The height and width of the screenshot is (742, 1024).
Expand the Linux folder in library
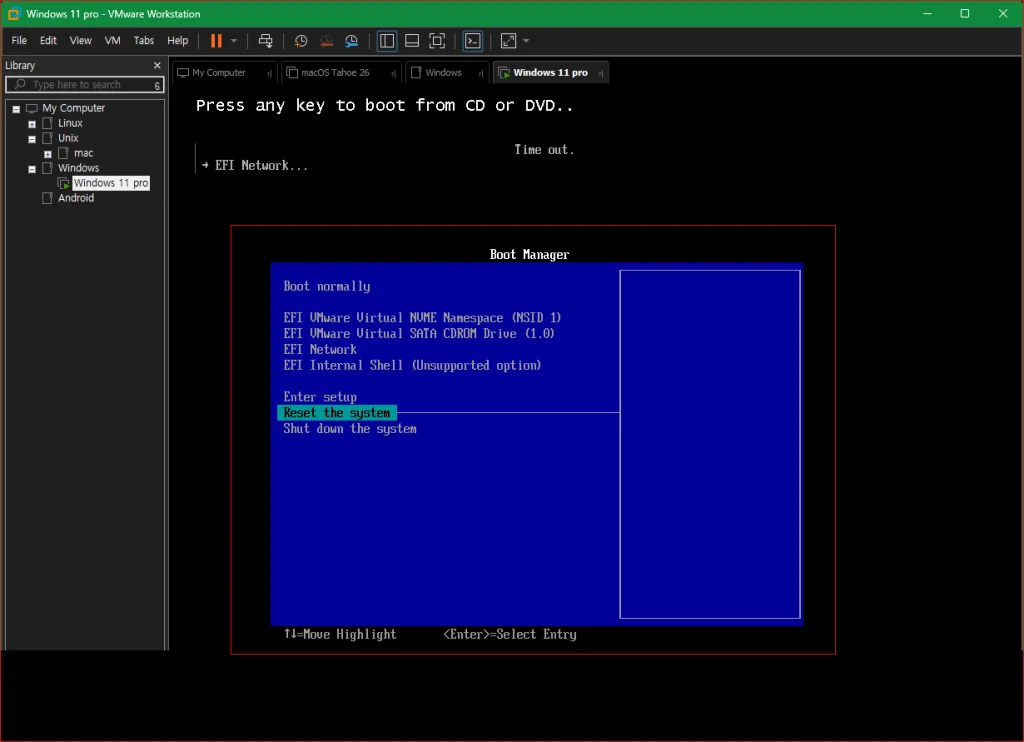32,123
